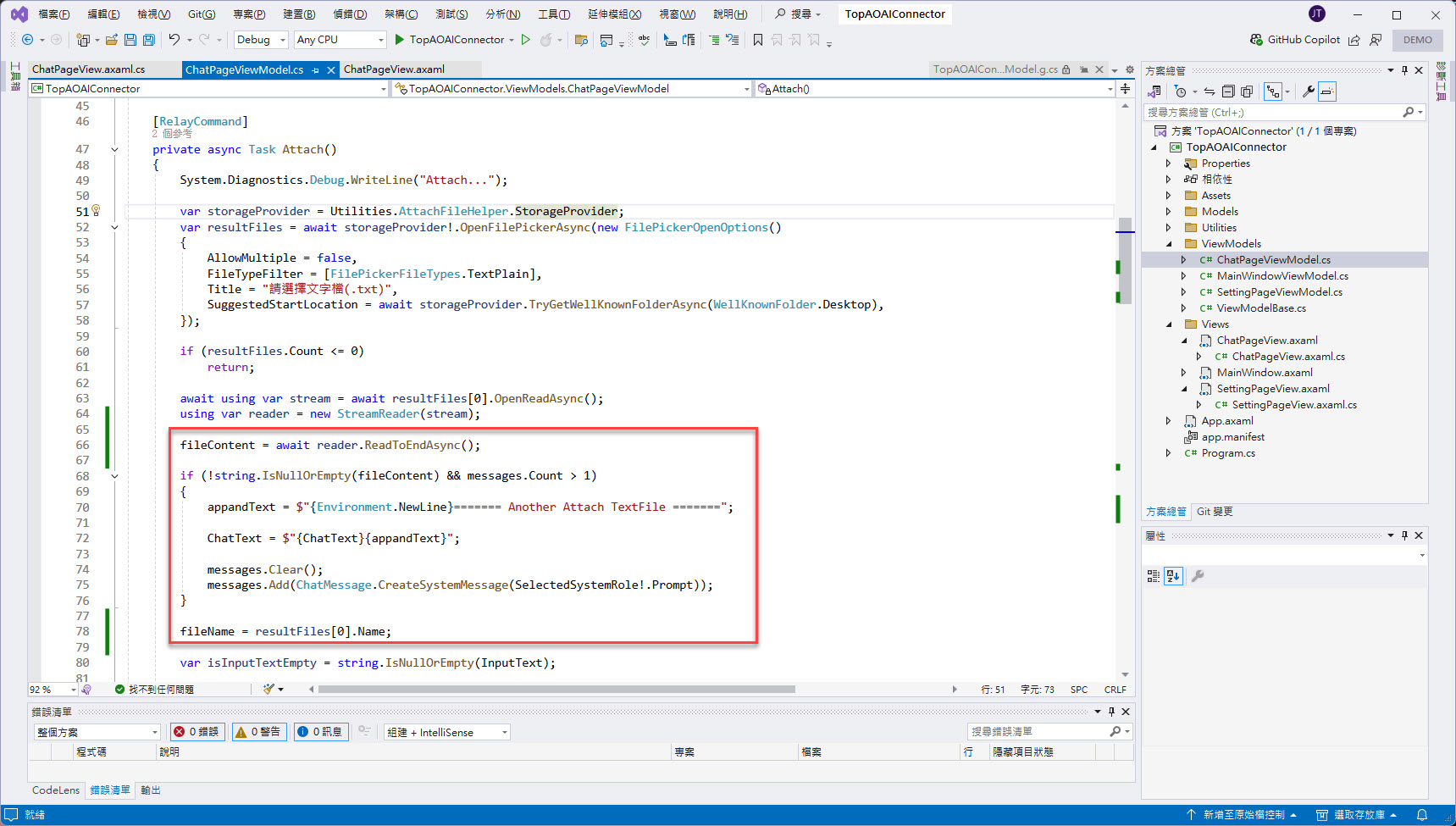Click the DEMO button in title bar
Viewport: 1456px width, 826px height.
pos(1417,40)
